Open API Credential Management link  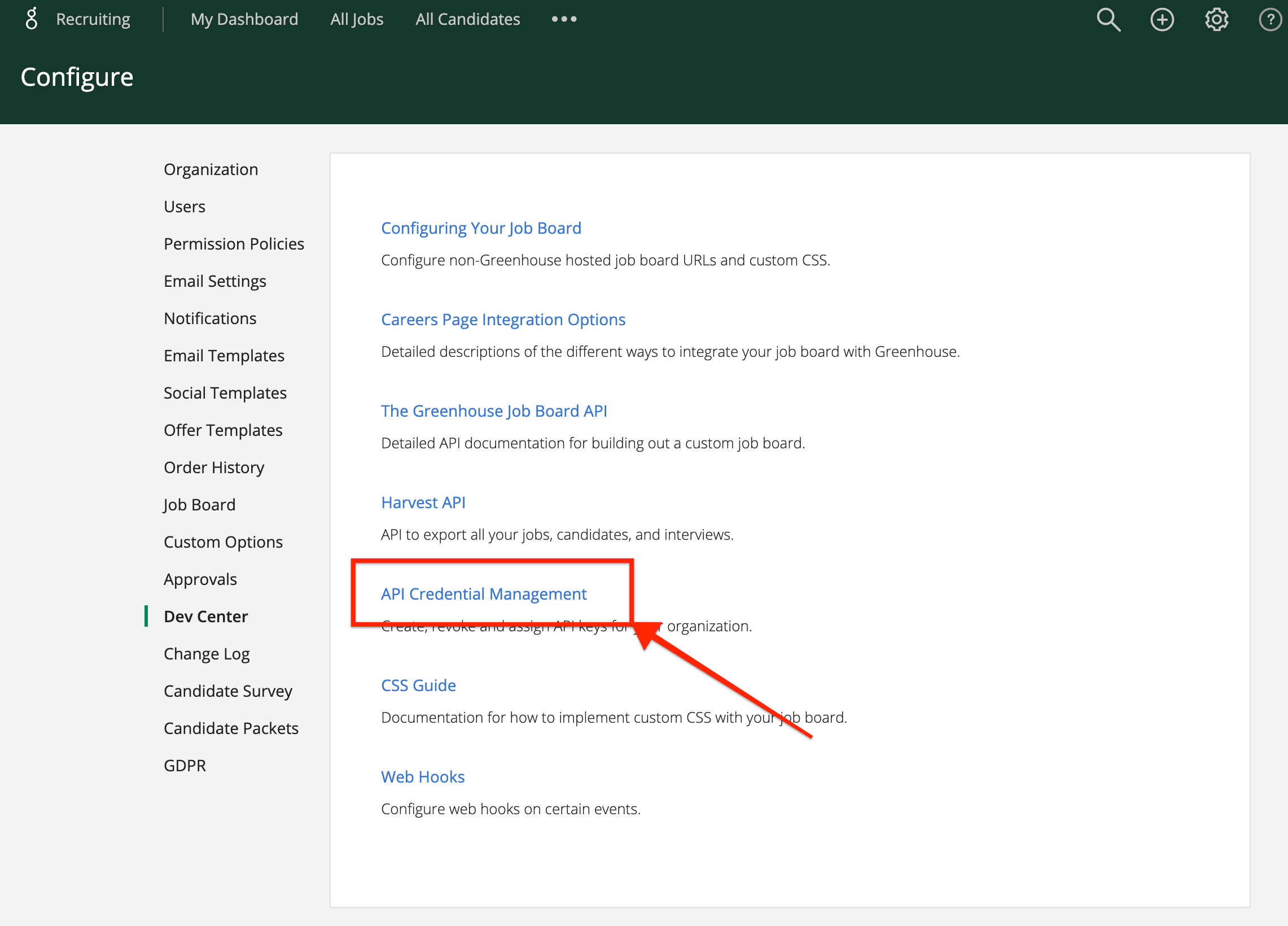click(484, 593)
